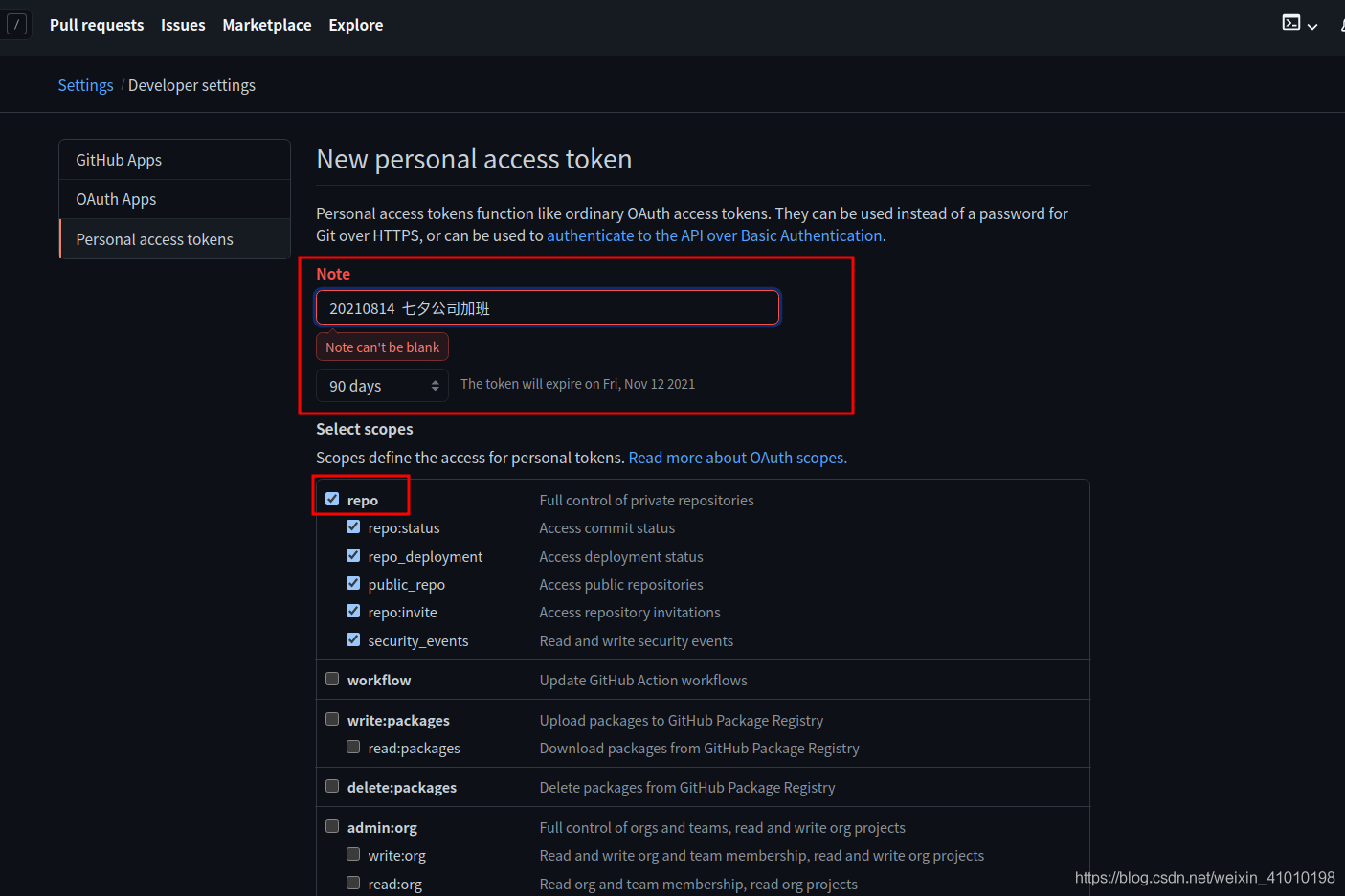Open Pull requests in top navigation
The image size is (1345, 896).
[97, 25]
